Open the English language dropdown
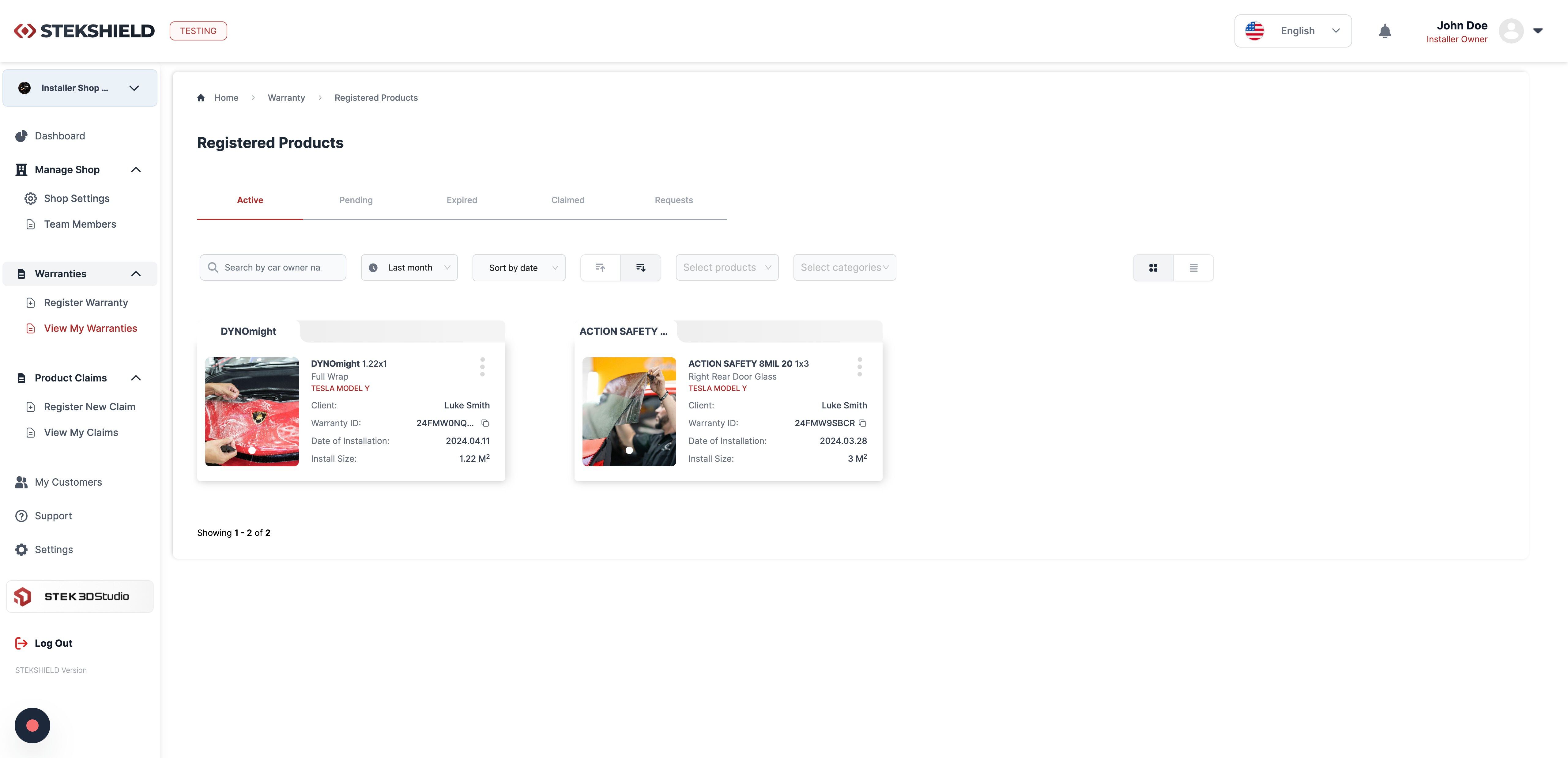Image resolution: width=1568 pixels, height=758 pixels. (1293, 31)
